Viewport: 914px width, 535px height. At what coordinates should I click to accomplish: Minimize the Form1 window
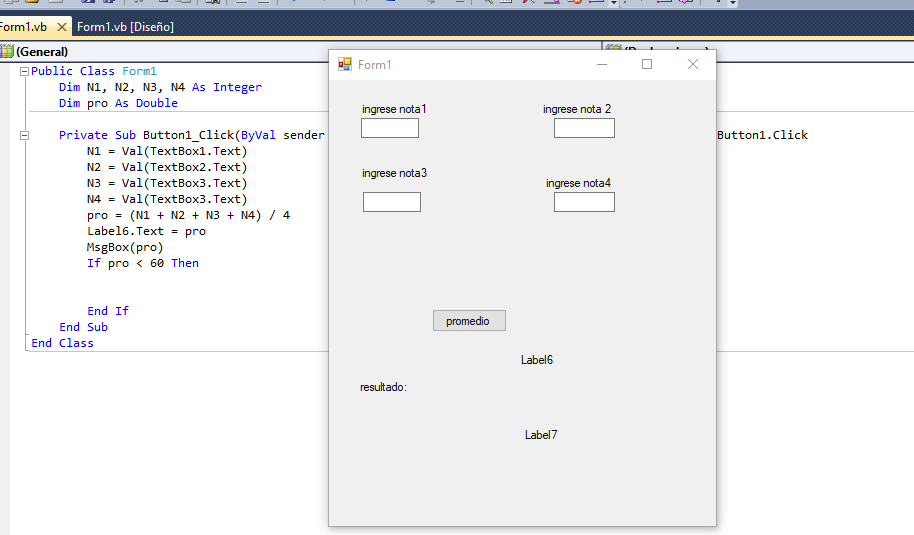tap(602, 64)
